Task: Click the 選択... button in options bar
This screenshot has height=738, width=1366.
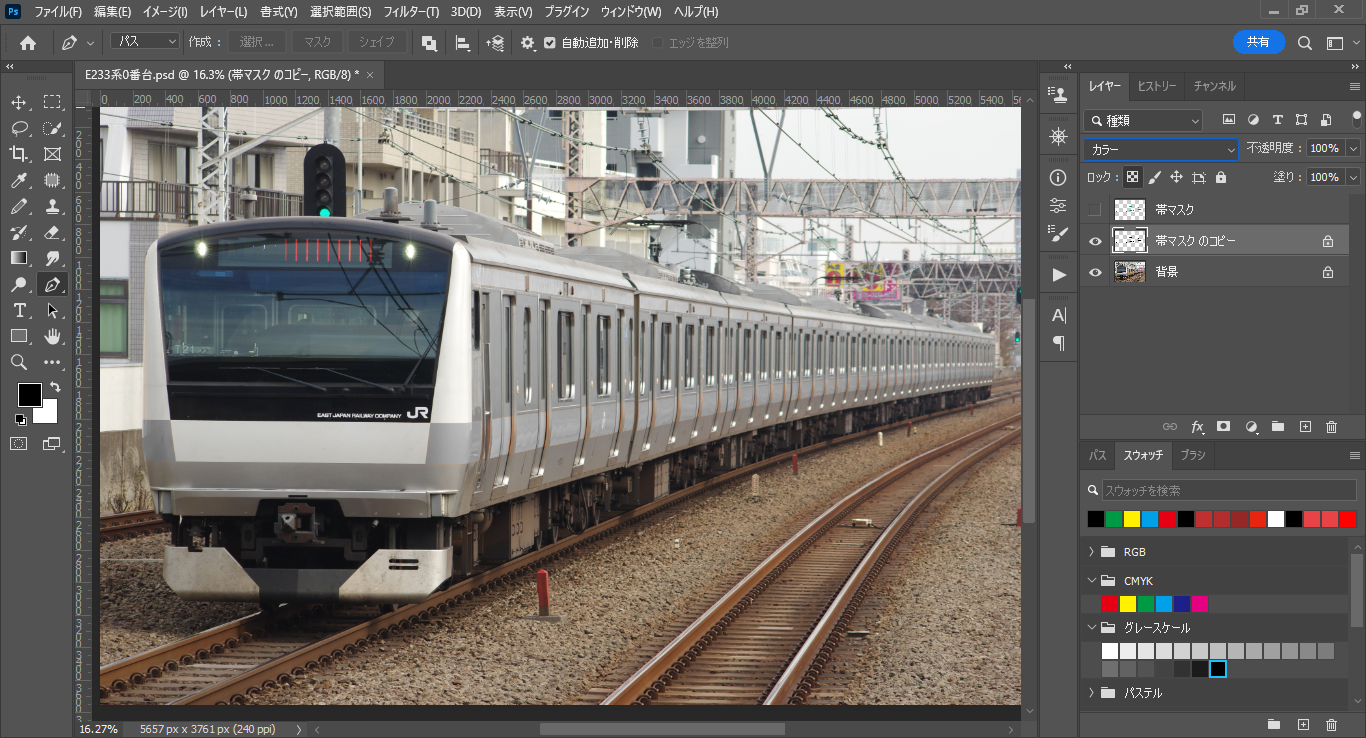Action: pos(257,42)
